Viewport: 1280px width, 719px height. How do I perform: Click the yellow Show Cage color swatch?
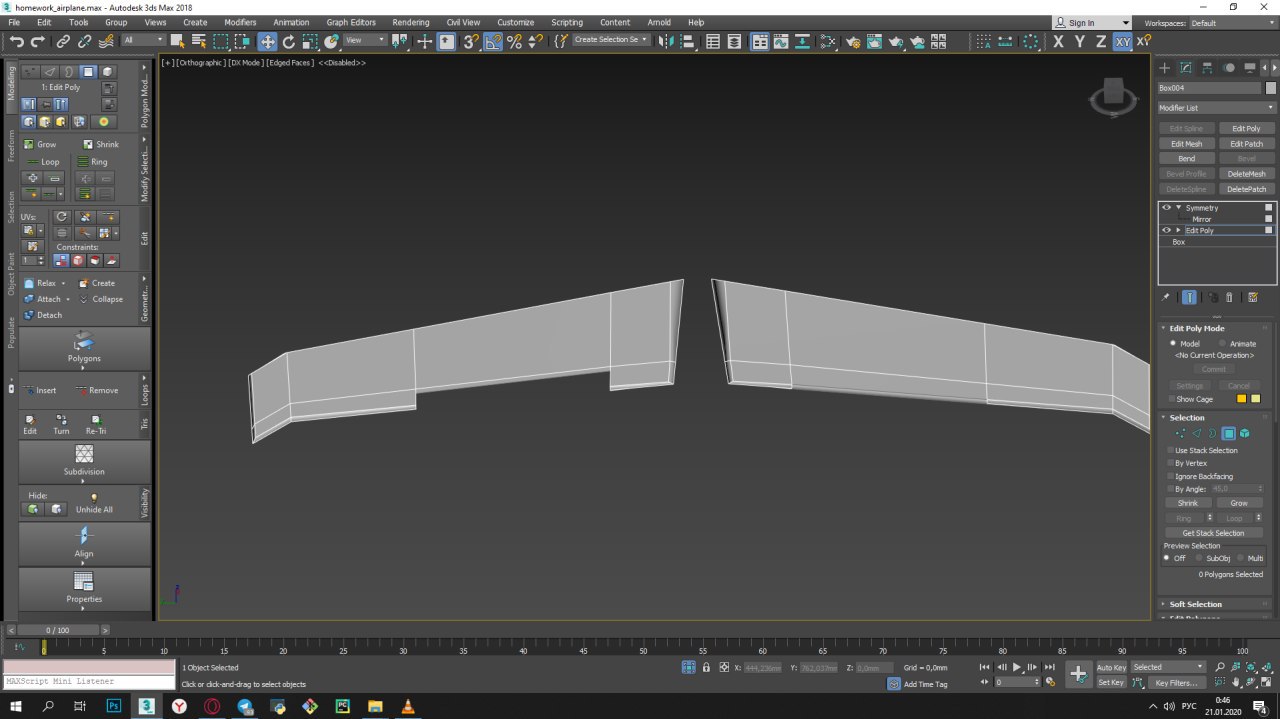(x=1256, y=399)
